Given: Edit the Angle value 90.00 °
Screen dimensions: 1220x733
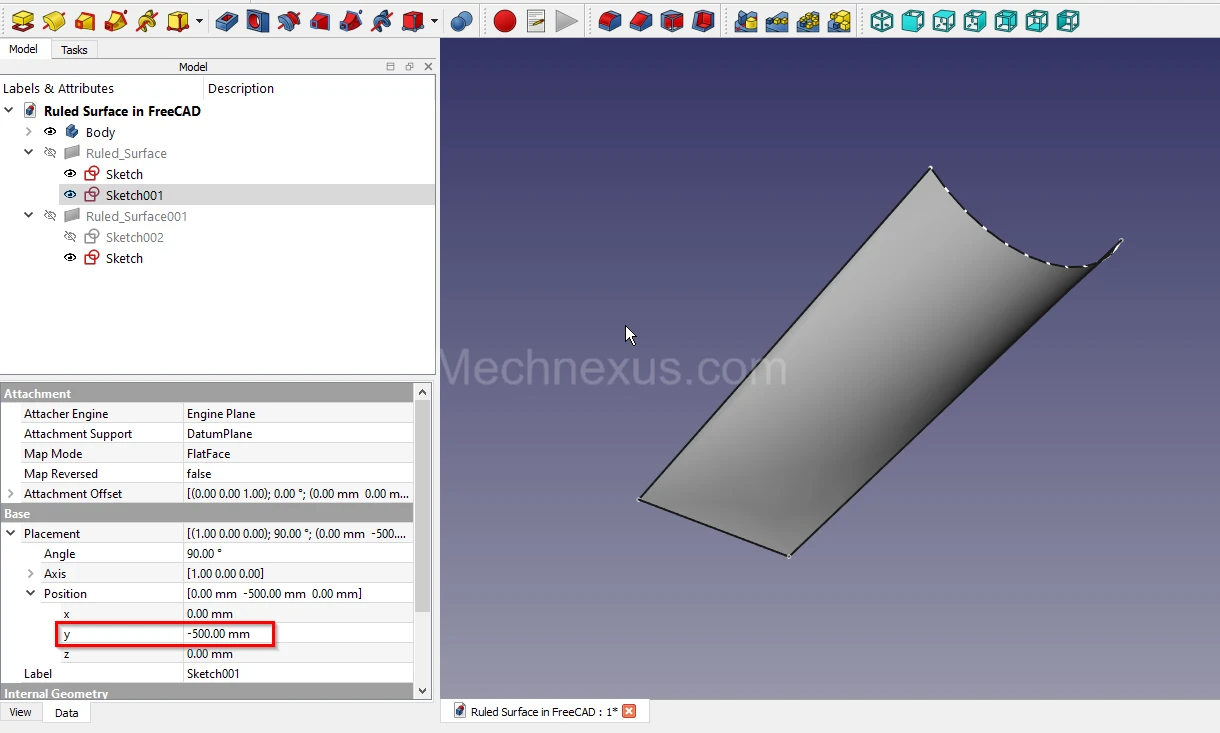Looking at the screenshot, I should [x=298, y=554].
